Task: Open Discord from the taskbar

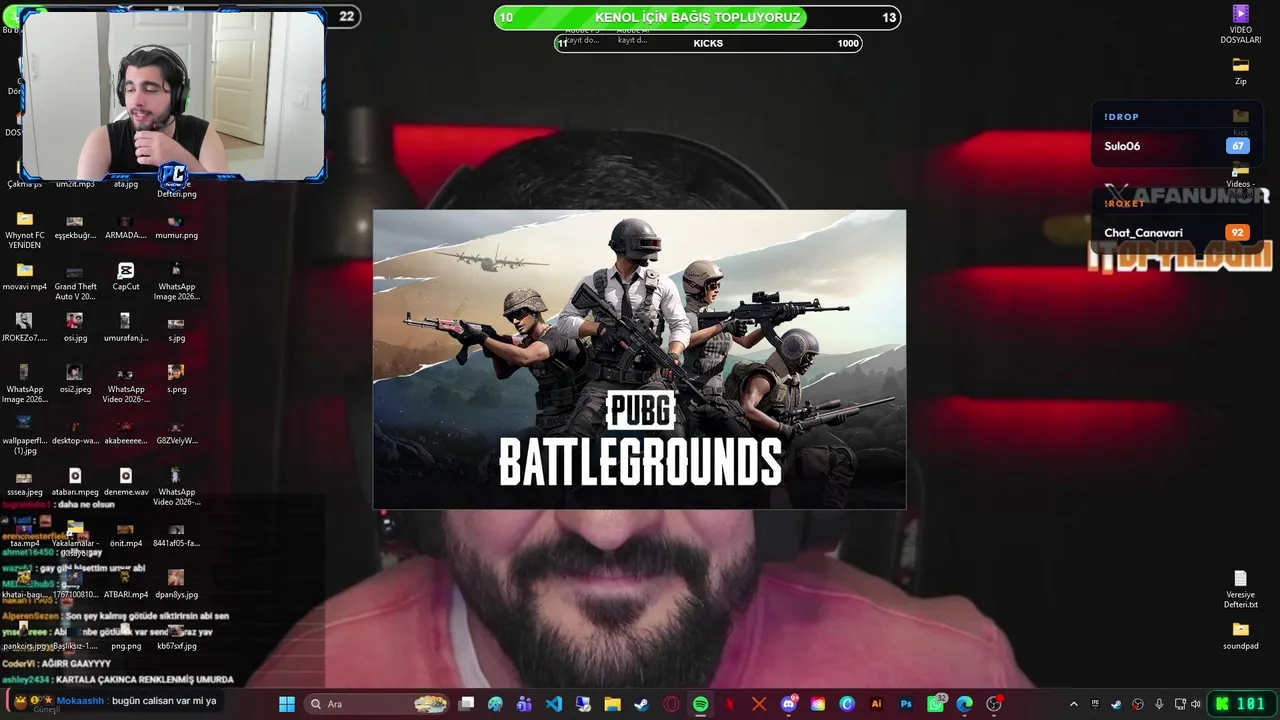Action: point(788,704)
